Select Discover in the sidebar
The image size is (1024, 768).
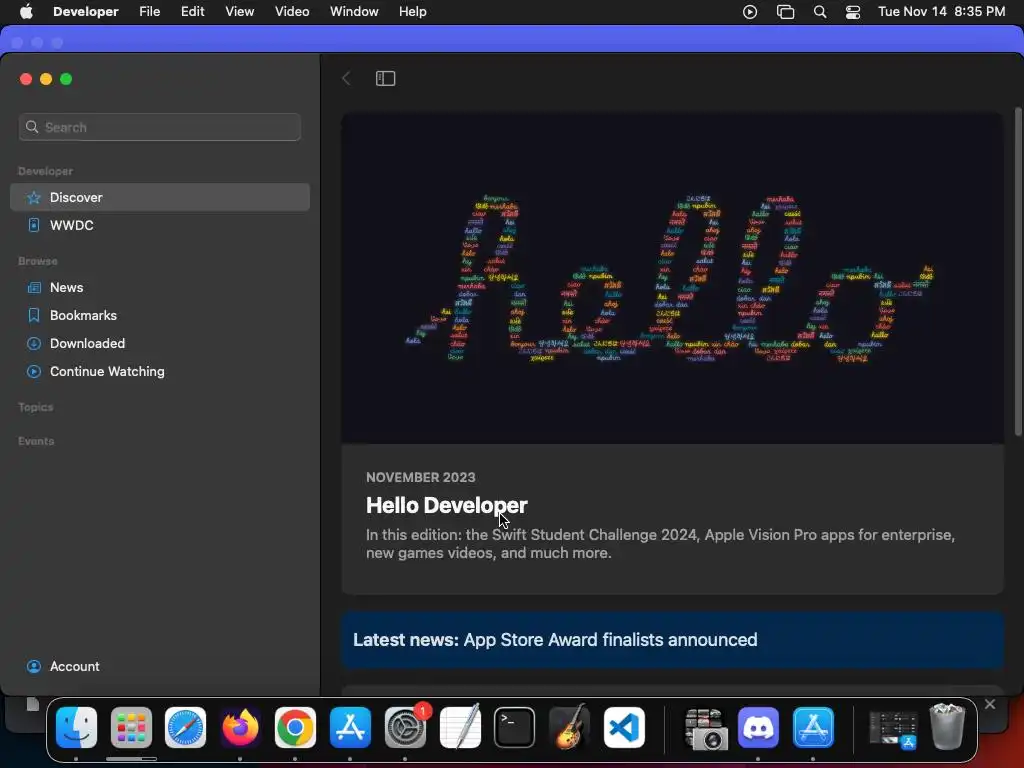tap(159, 197)
